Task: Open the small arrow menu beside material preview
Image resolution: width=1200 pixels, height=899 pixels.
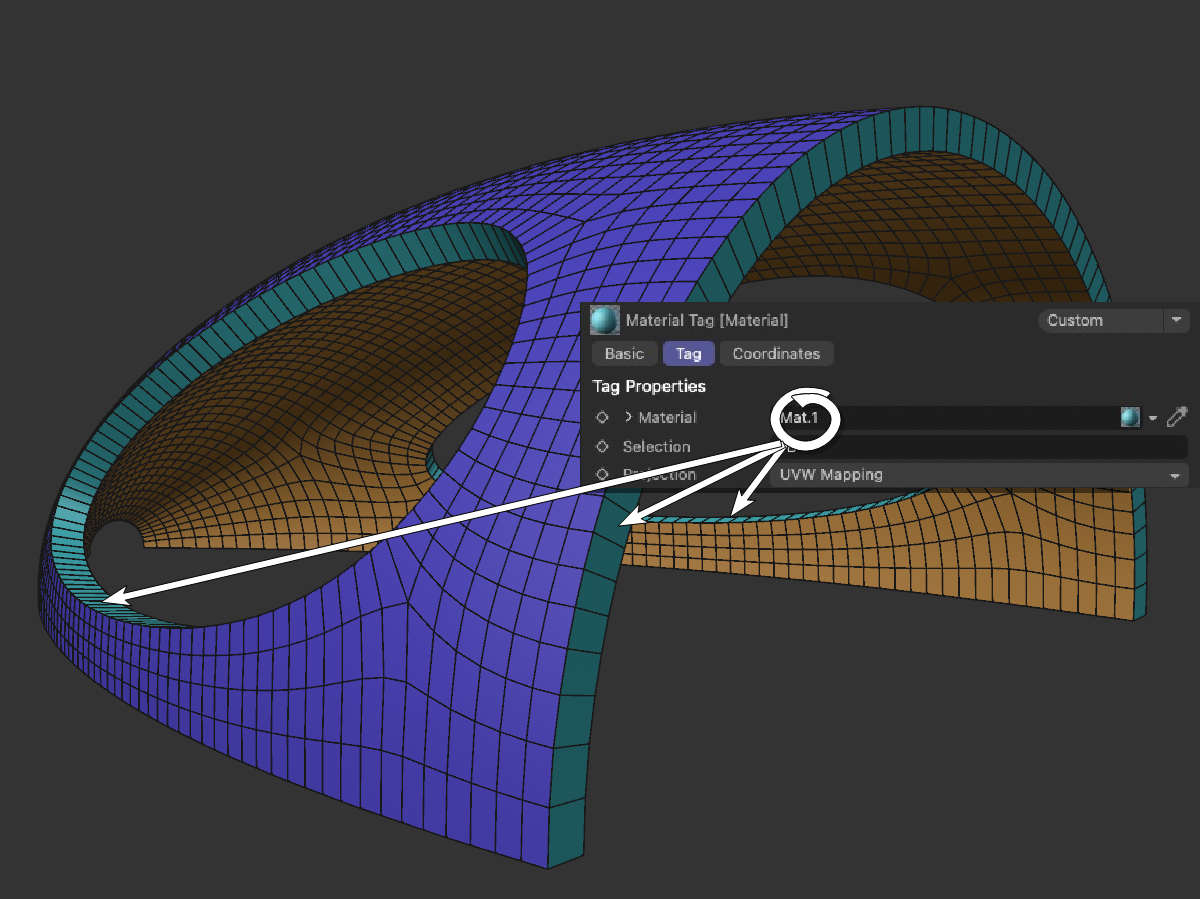Action: tap(1153, 418)
